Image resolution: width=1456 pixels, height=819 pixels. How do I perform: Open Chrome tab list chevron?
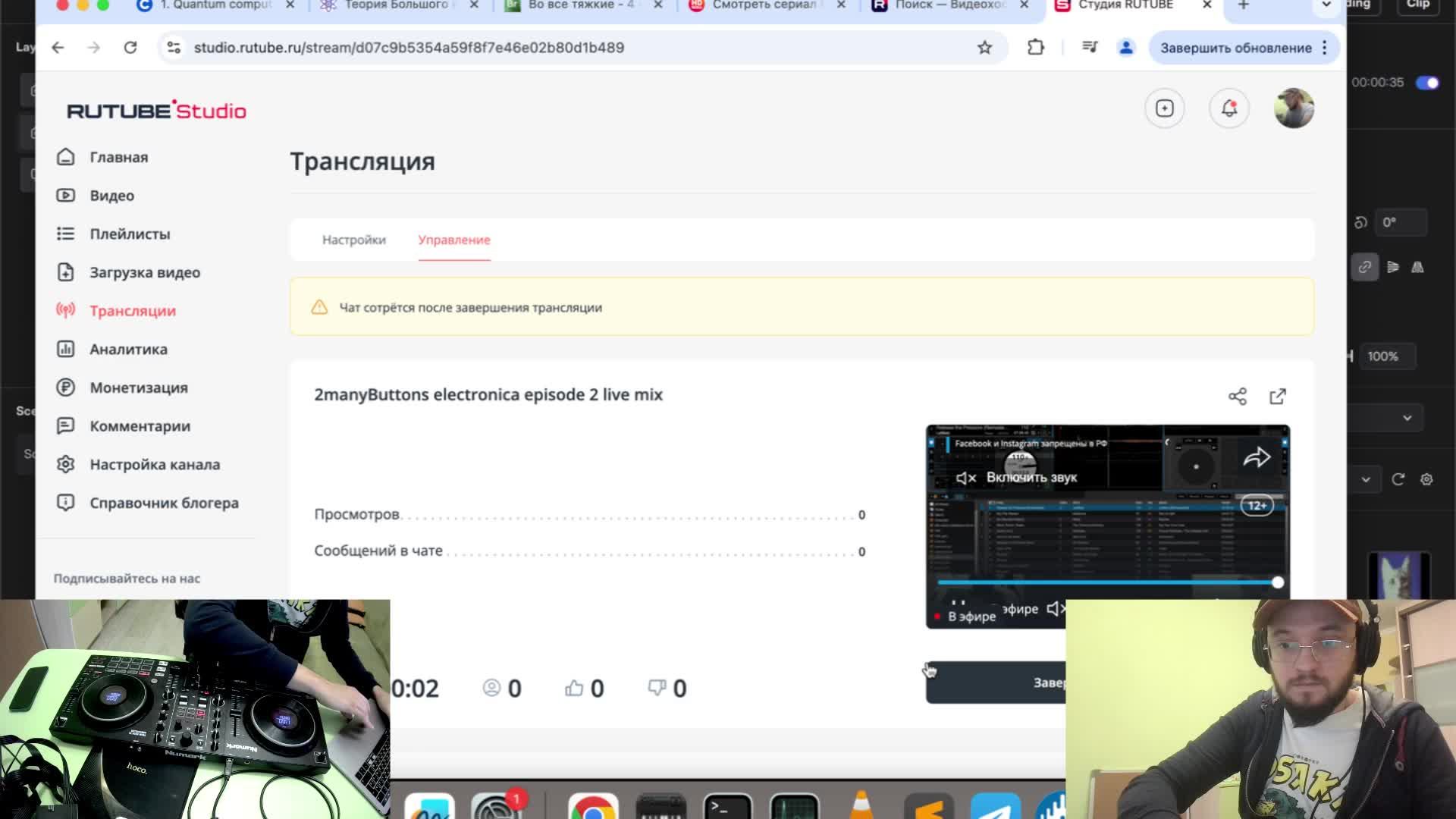click(1326, 5)
